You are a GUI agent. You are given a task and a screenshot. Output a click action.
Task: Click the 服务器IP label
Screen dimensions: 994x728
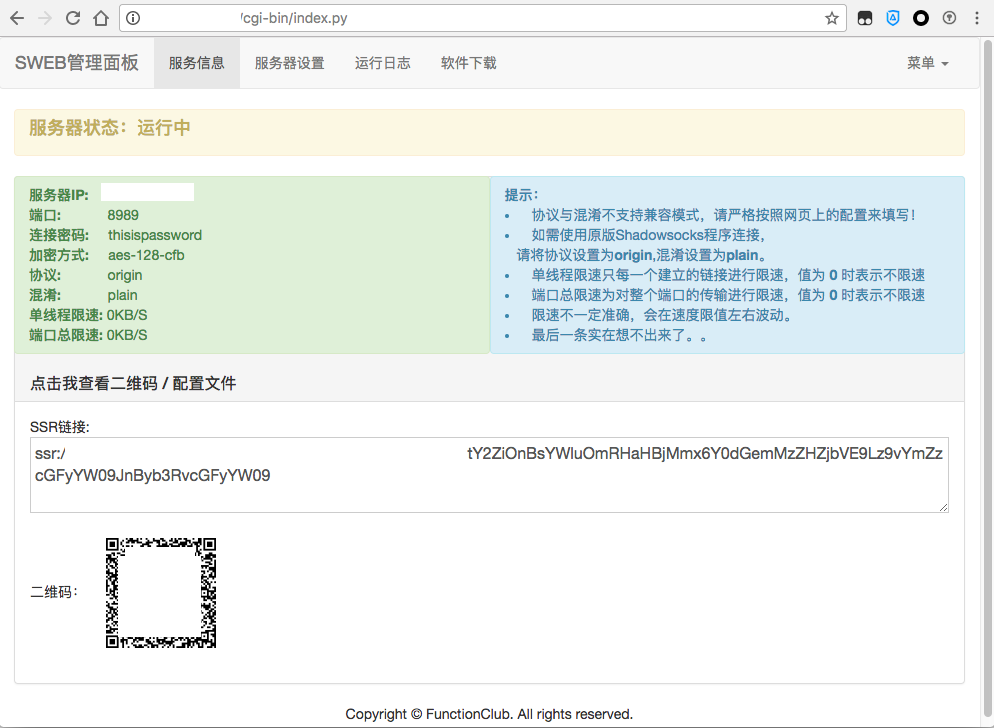tap(59, 195)
